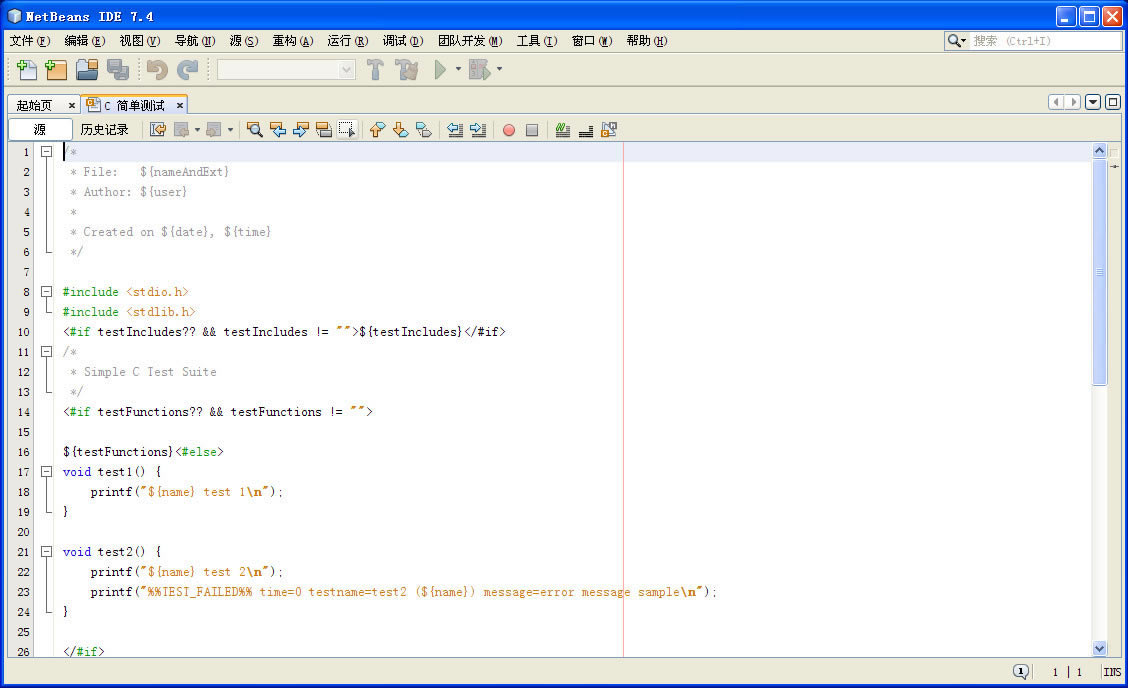Launch debugging with the Debug Project button
This screenshot has height=688, width=1128.
pyautogui.click(x=480, y=69)
